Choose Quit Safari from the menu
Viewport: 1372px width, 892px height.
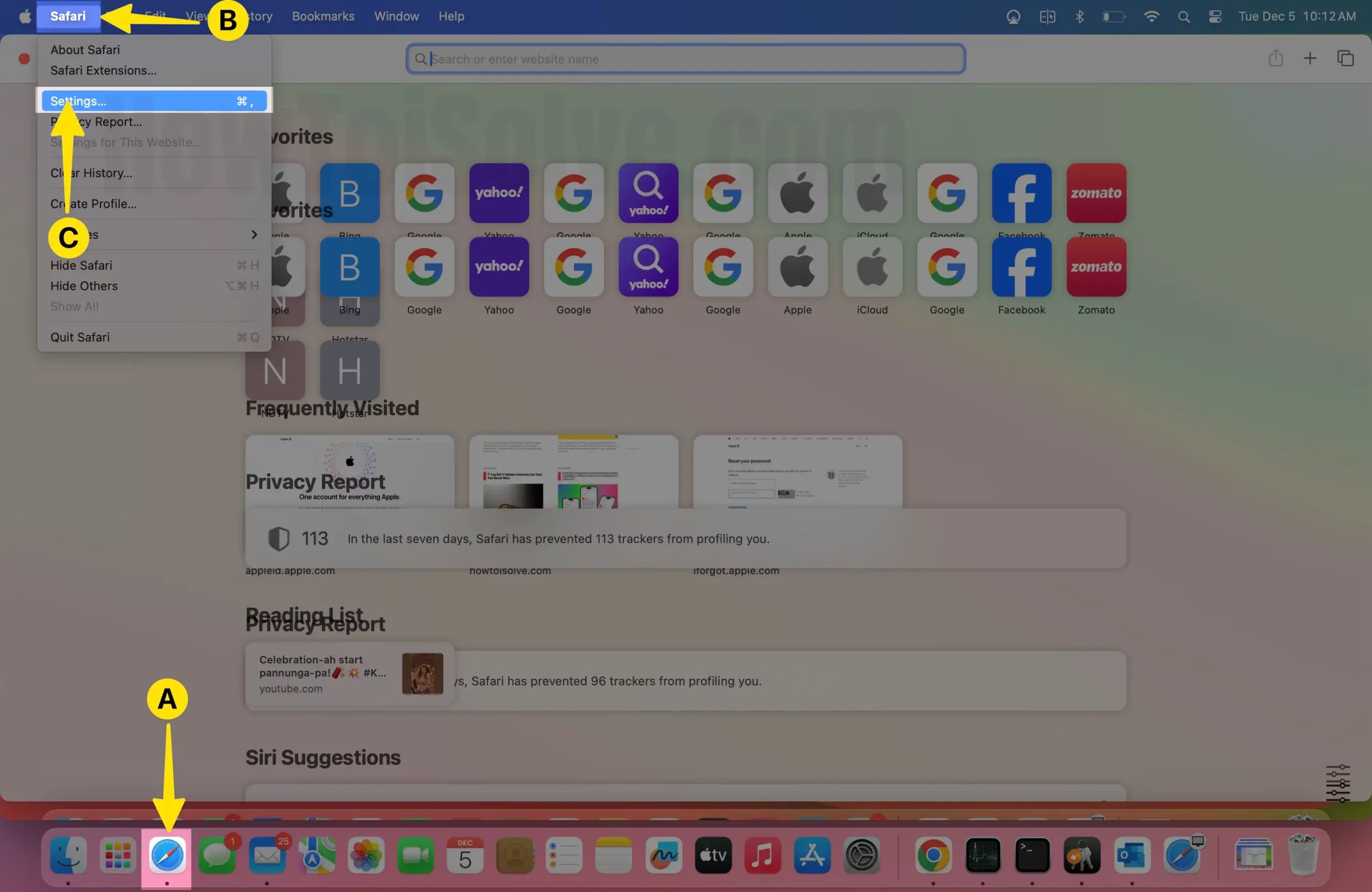click(x=154, y=338)
